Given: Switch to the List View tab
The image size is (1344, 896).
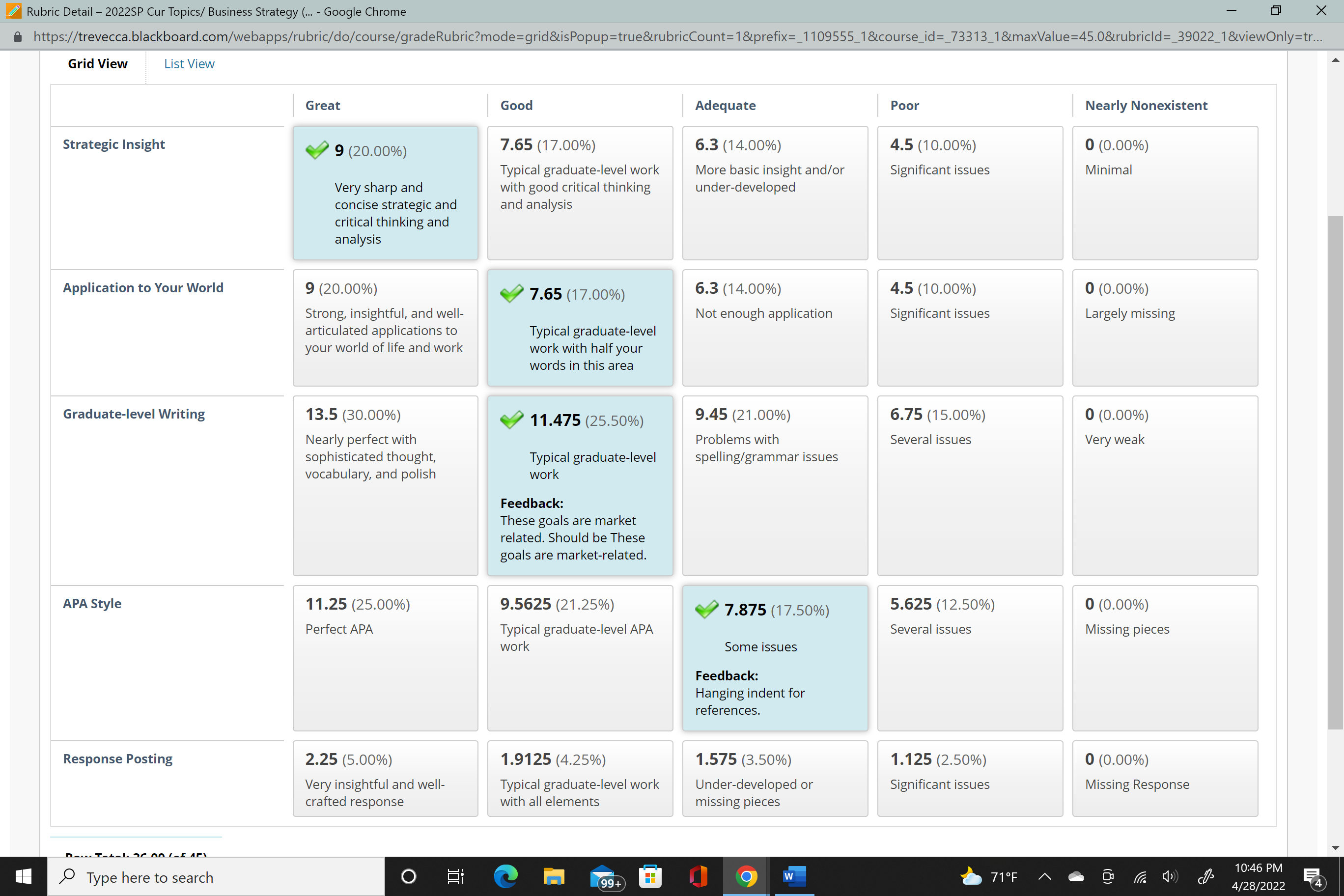Looking at the screenshot, I should 189,63.
